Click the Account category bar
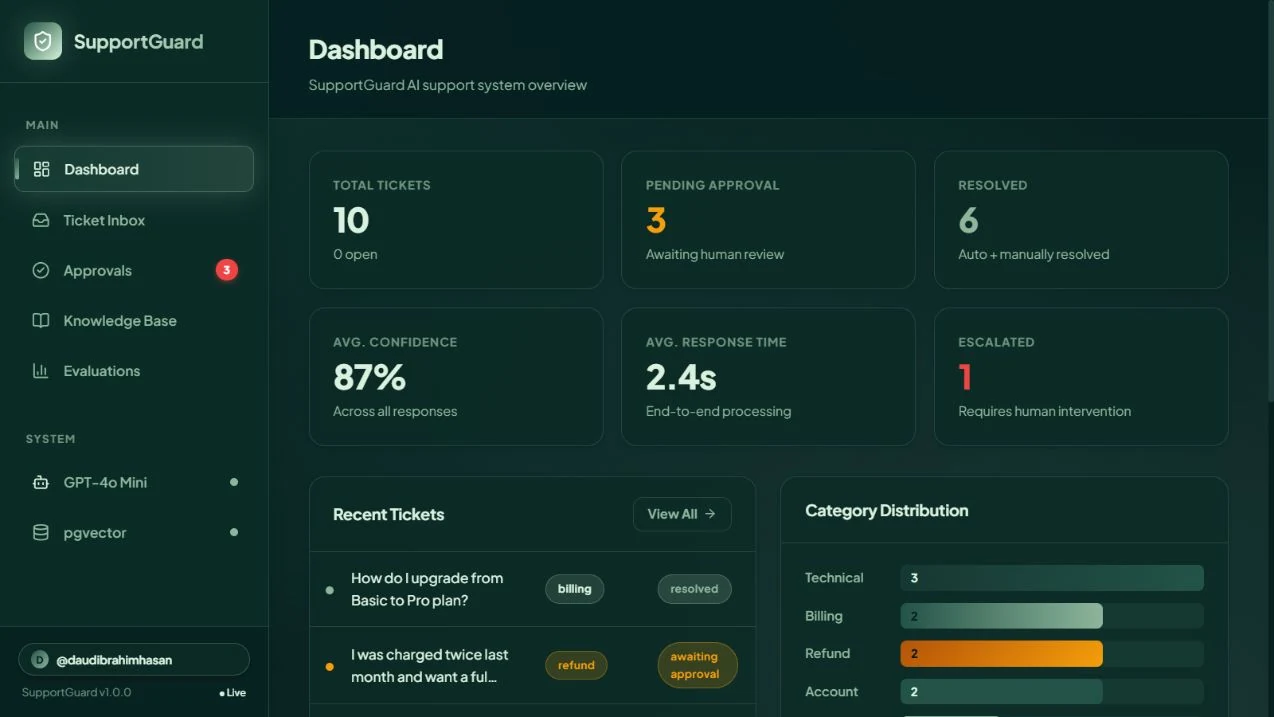This screenshot has height=717, width=1274. (x=1001, y=692)
